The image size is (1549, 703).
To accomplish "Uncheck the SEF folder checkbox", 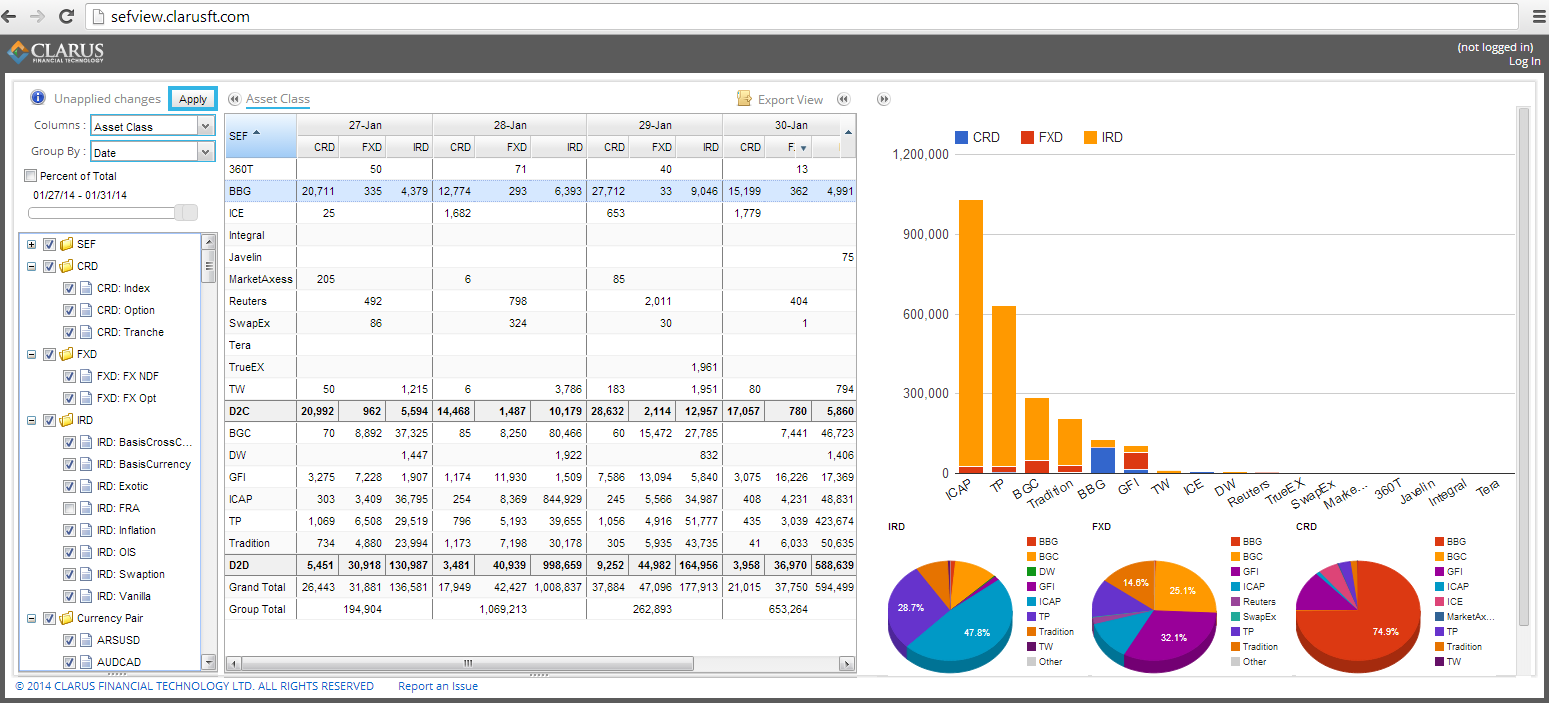I will click(x=49, y=244).
